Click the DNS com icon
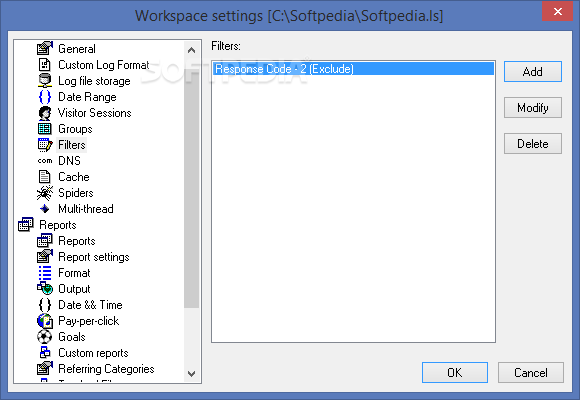Screen dimensions: 580x400 click(45, 161)
